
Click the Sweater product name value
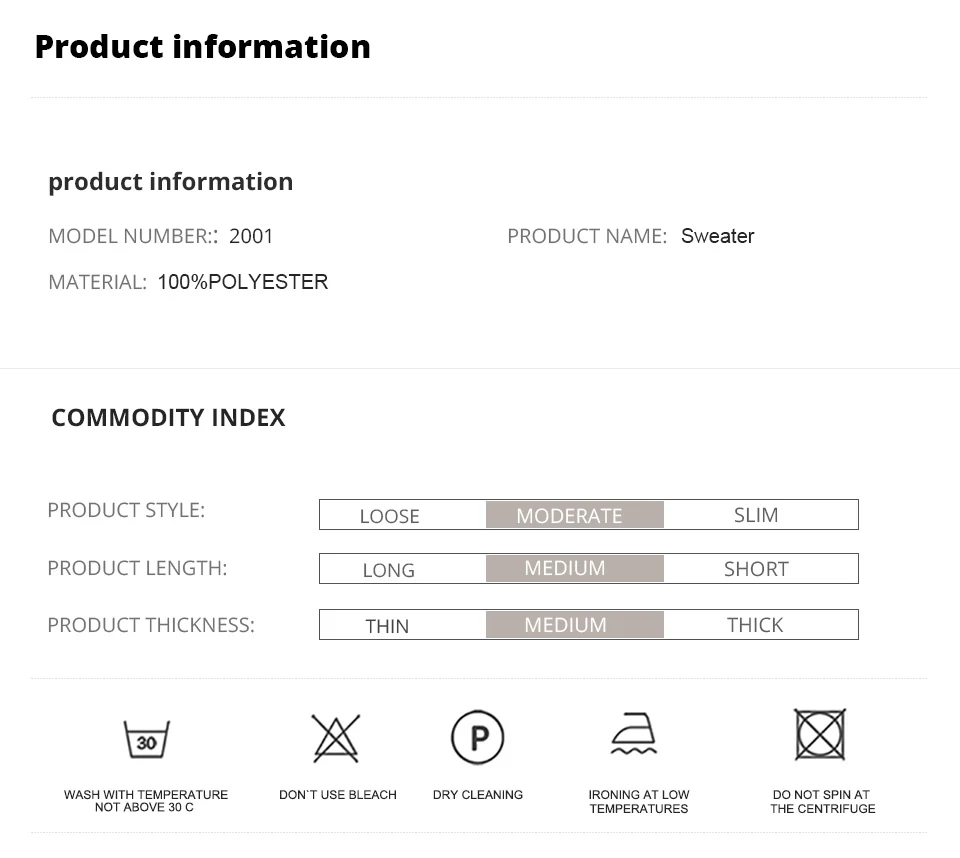(717, 236)
